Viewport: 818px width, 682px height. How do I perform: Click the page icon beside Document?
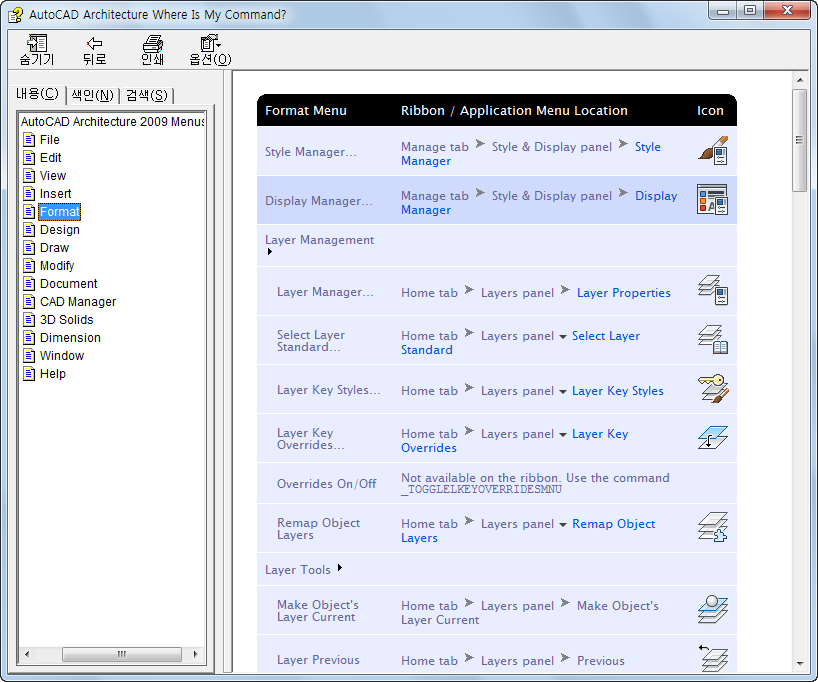(29, 284)
